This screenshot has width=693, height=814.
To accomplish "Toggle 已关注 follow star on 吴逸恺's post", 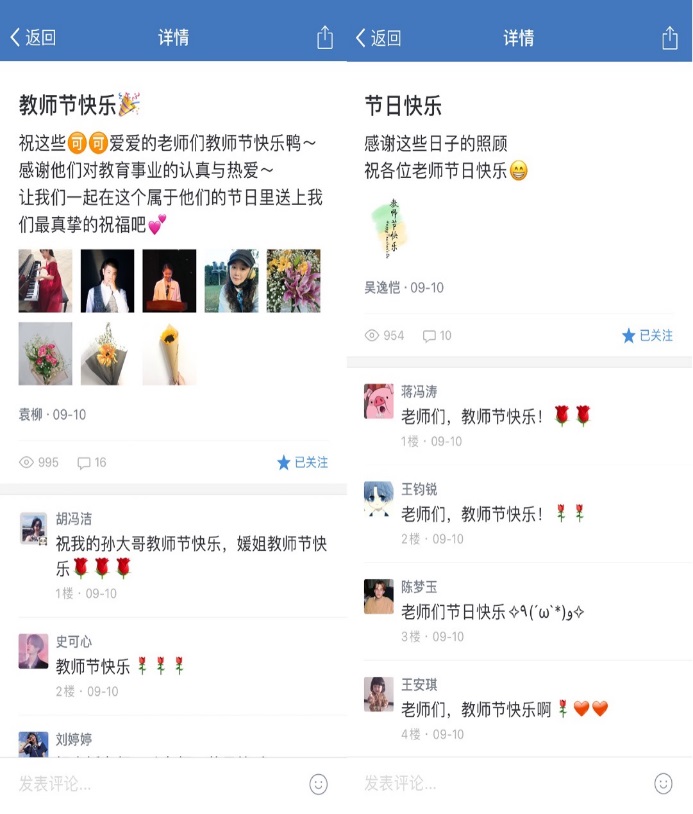I will point(647,335).
